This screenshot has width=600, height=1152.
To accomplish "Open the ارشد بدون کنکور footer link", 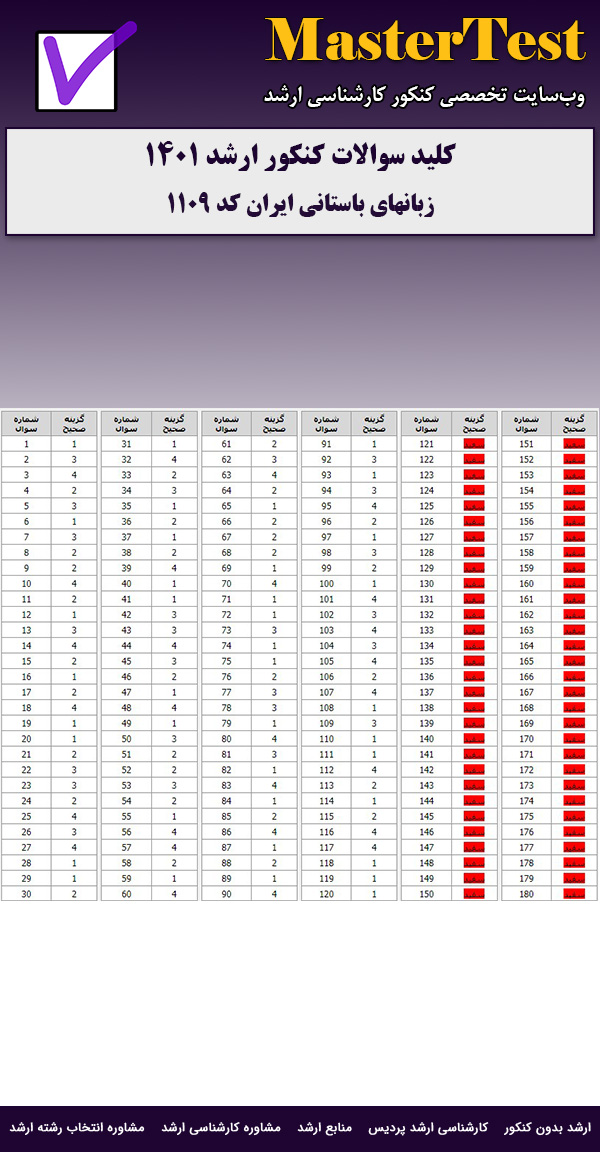I will point(547,1127).
